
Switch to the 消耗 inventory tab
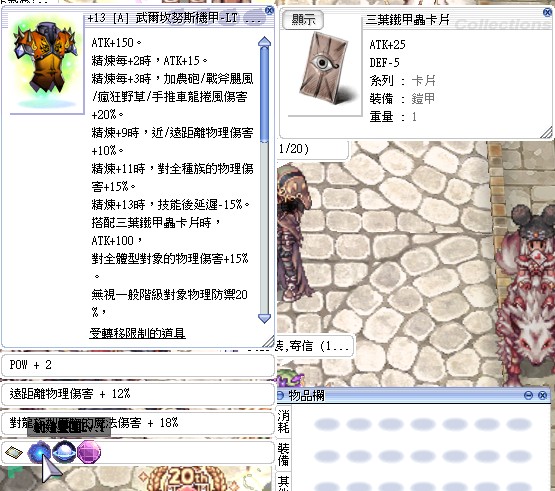pyautogui.click(x=283, y=421)
